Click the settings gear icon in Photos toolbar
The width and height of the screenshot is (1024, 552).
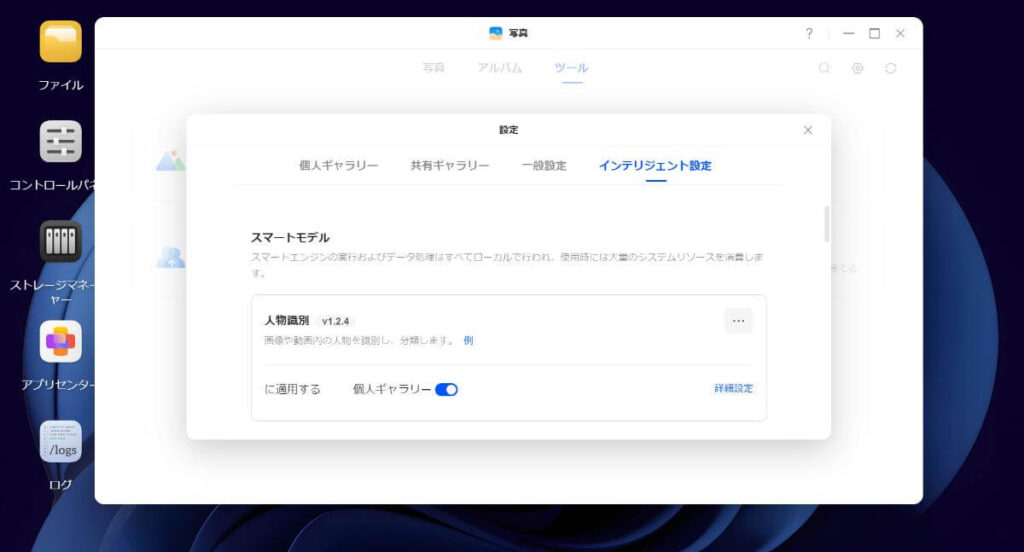coord(857,68)
